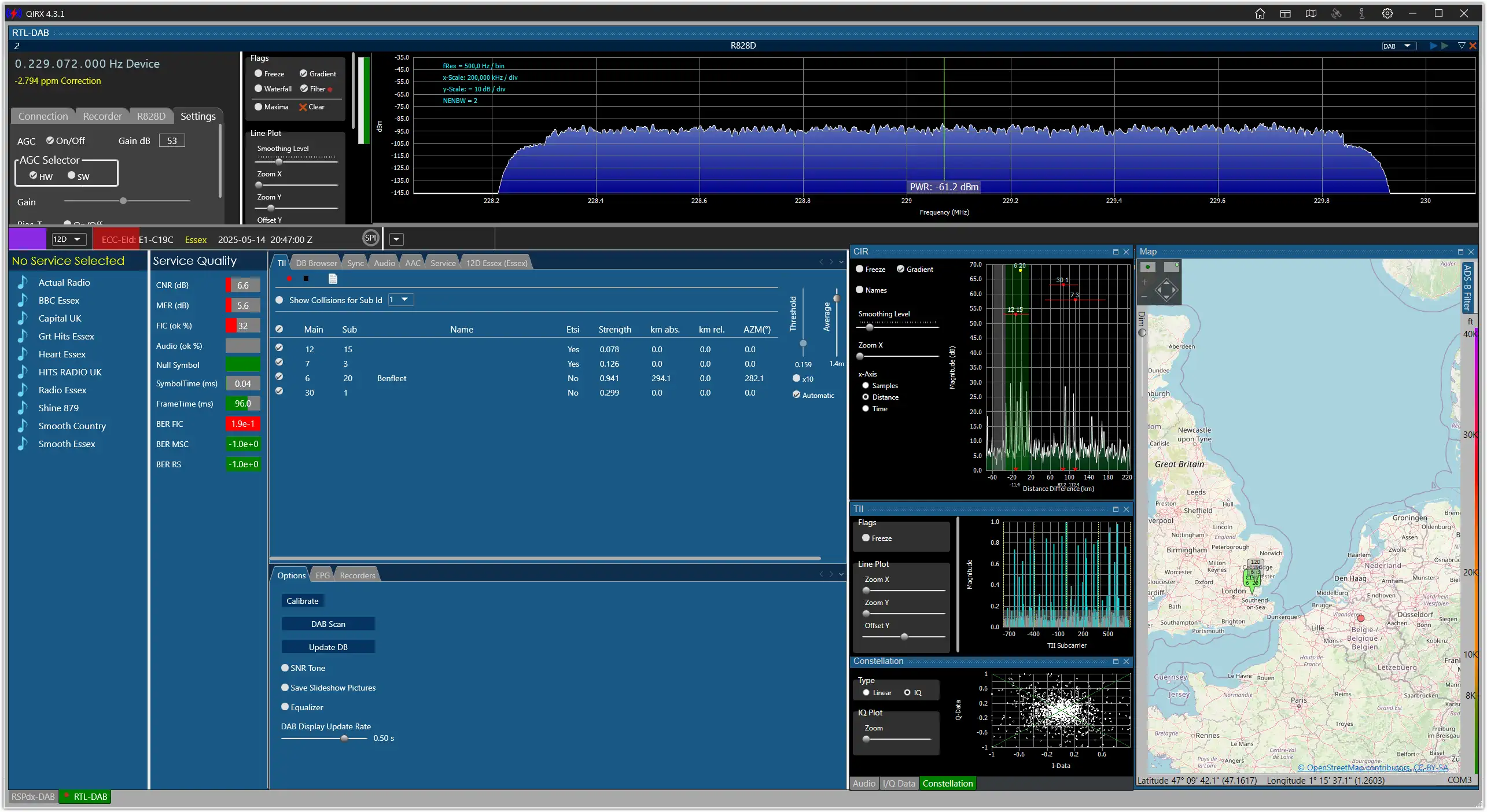Select SW in AGC Selector
The width and height of the screenshot is (1487, 812).
[x=78, y=176]
